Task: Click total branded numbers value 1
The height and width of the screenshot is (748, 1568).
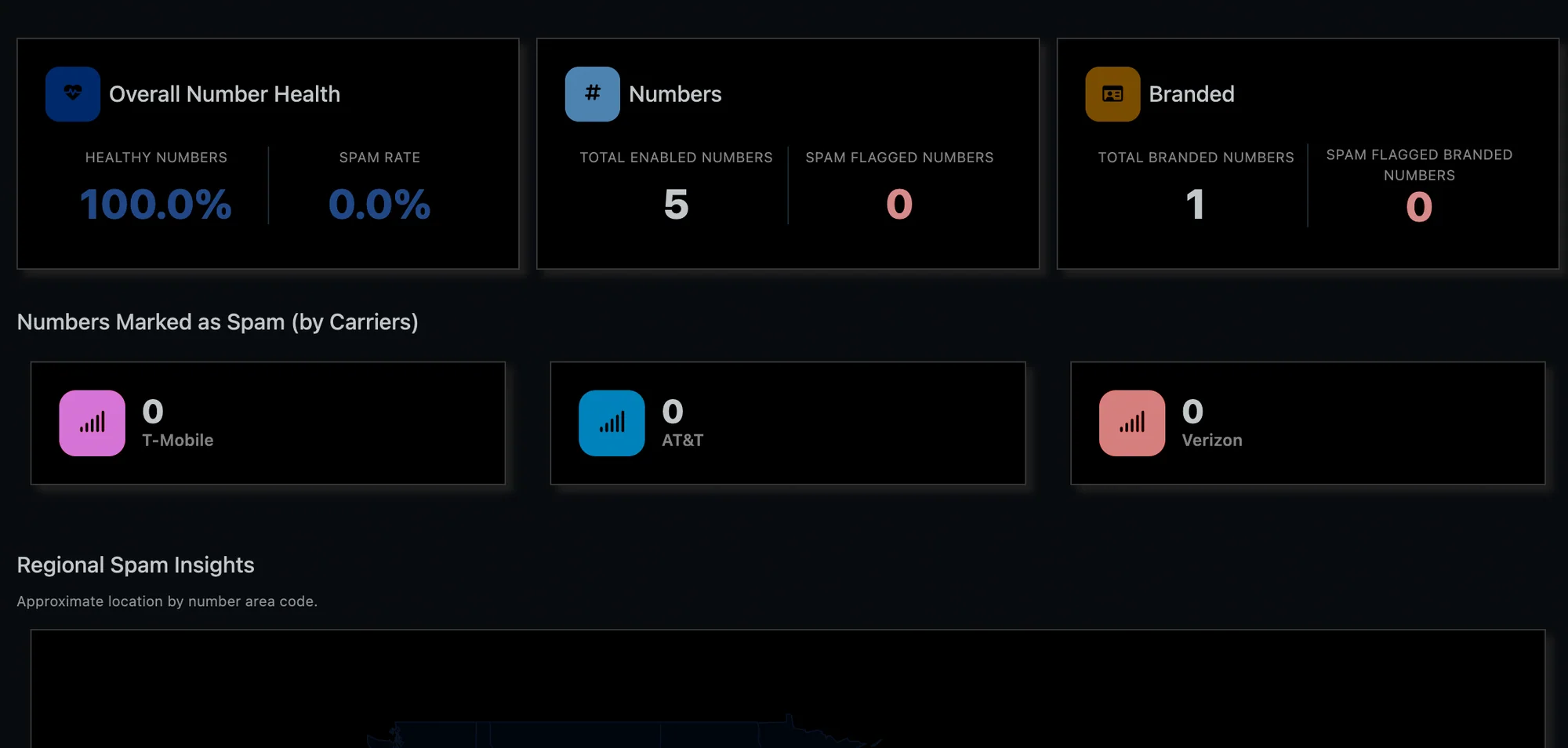Action: coord(1195,205)
